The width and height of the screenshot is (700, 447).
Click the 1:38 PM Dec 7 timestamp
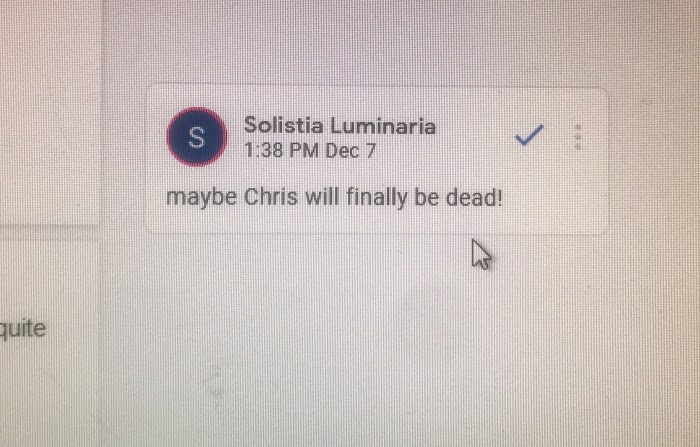[310, 150]
